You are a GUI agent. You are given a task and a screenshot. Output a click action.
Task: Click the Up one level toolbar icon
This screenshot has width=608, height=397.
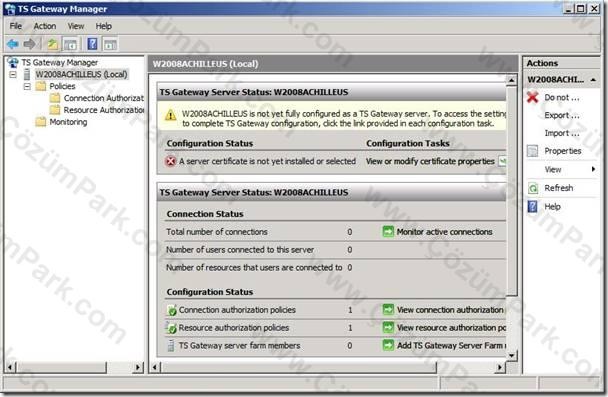point(52,44)
